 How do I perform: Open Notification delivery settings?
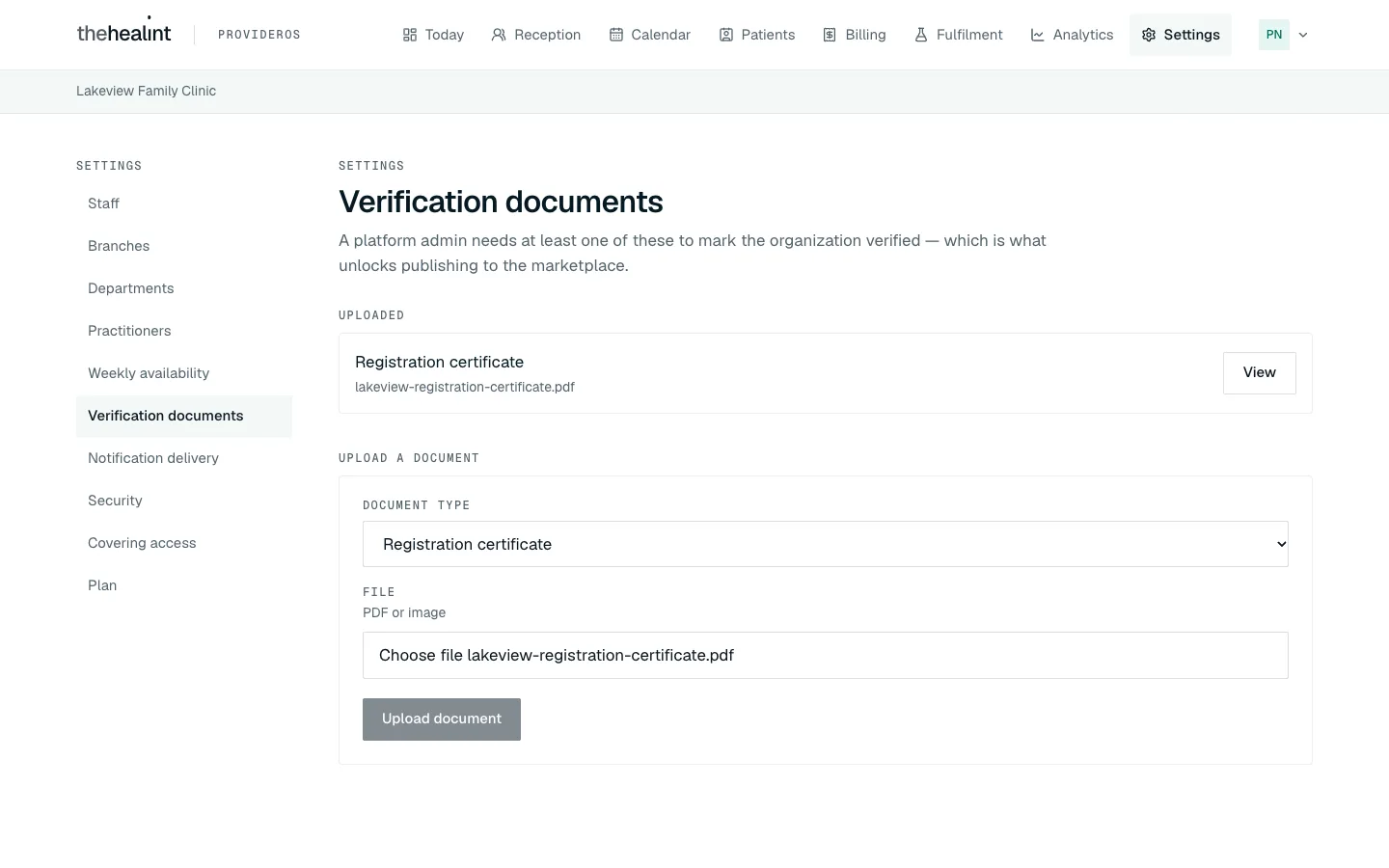(x=184, y=458)
